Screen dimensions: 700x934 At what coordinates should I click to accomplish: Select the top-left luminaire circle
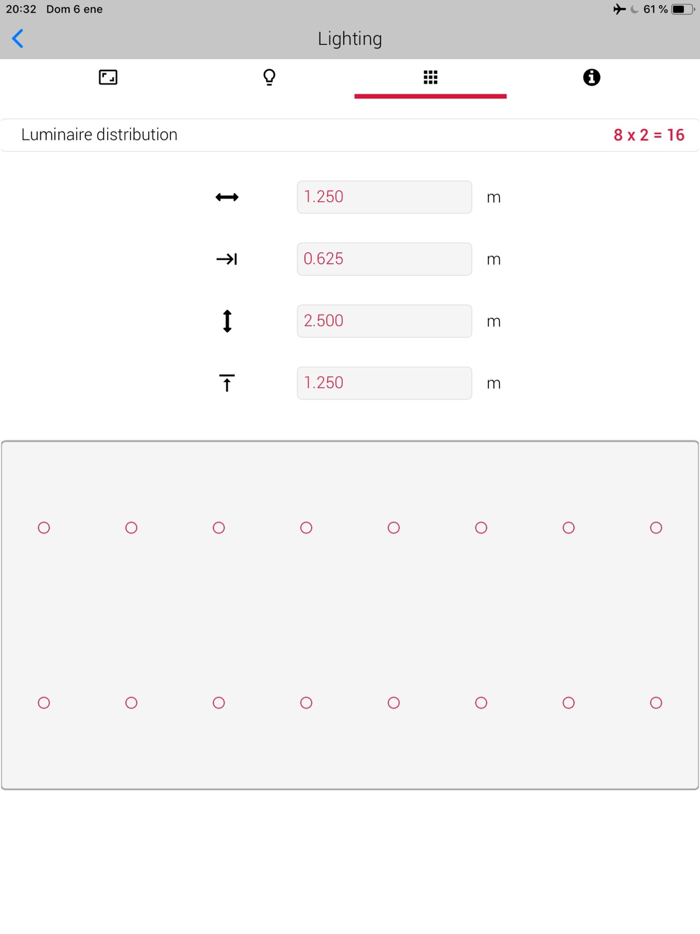click(x=43, y=527)
